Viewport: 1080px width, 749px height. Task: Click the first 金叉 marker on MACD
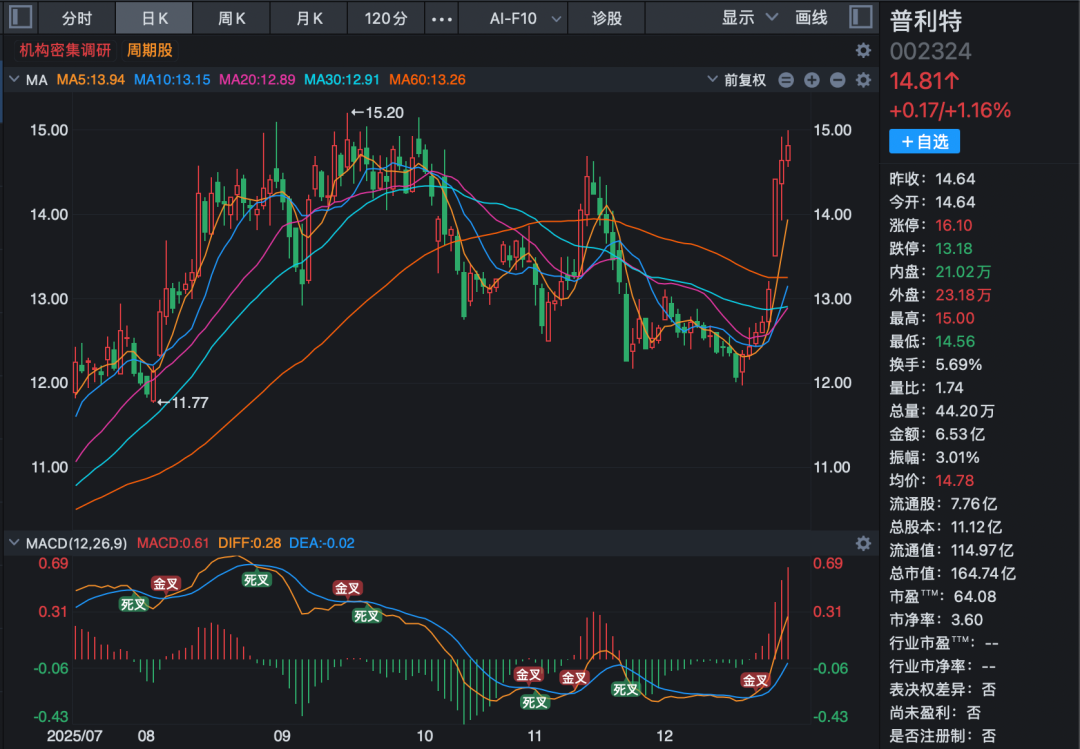coord(165,583)
